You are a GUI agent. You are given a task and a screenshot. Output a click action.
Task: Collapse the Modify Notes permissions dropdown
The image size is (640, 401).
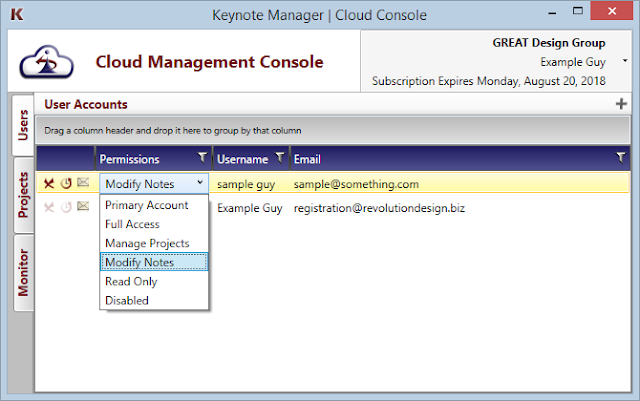click(x=200, y=184)
